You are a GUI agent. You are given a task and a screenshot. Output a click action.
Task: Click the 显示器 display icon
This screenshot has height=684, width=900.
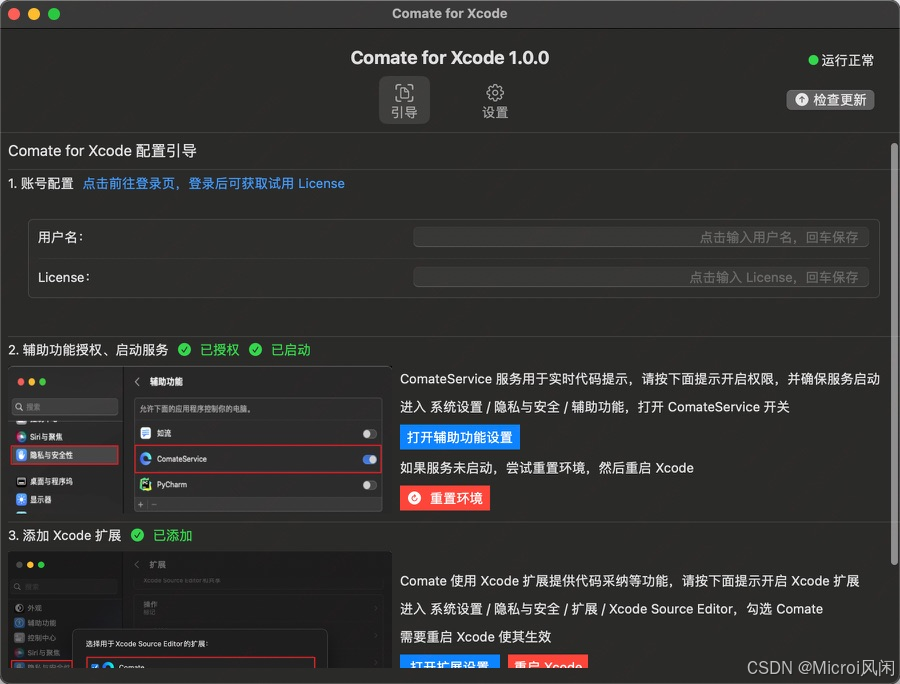(21, 499)
